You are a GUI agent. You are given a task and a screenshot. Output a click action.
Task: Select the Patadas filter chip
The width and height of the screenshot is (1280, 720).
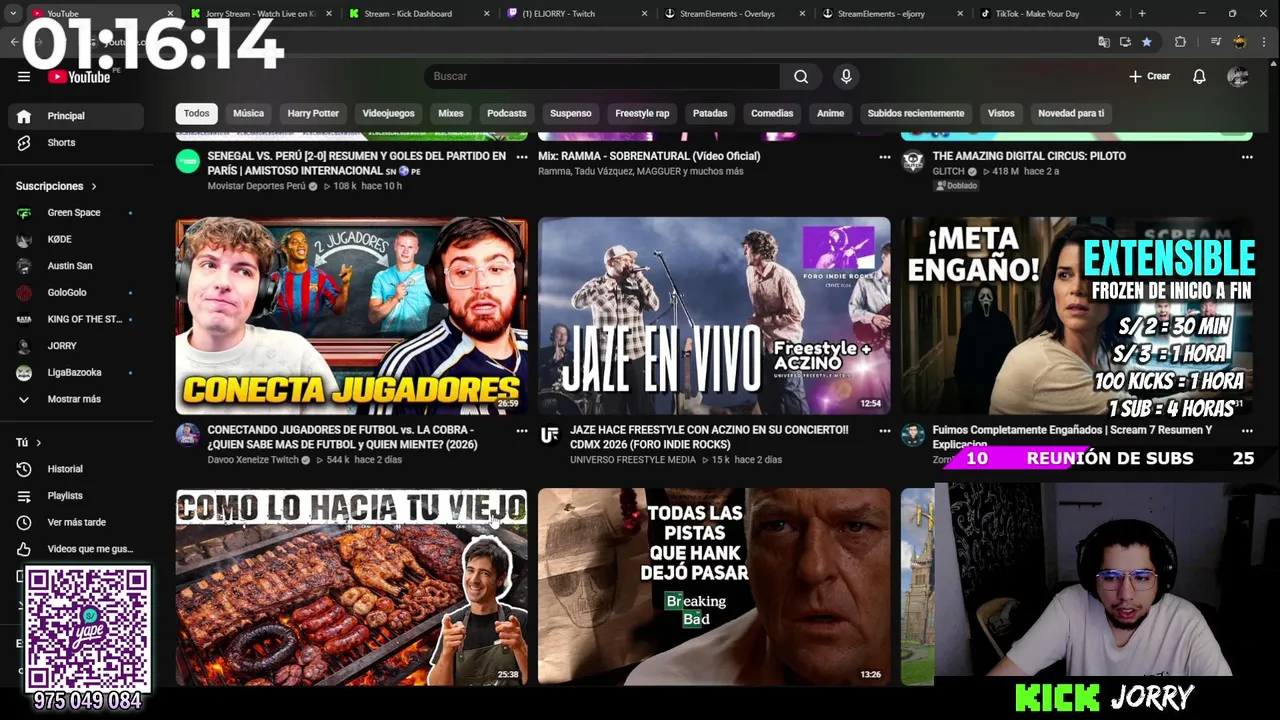tap(710, 113)
